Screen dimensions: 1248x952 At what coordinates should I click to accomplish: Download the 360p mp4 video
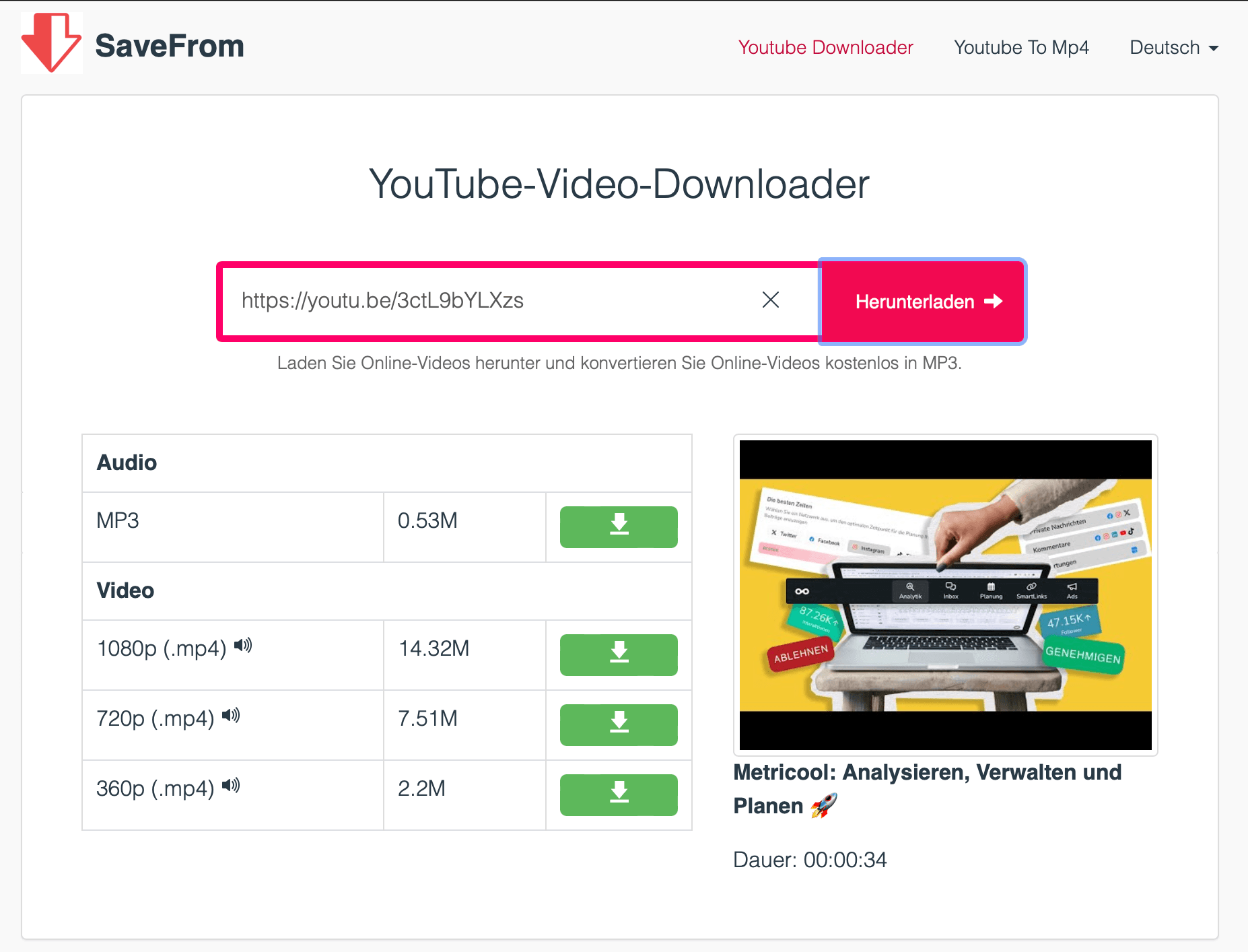tap(618, 794)
